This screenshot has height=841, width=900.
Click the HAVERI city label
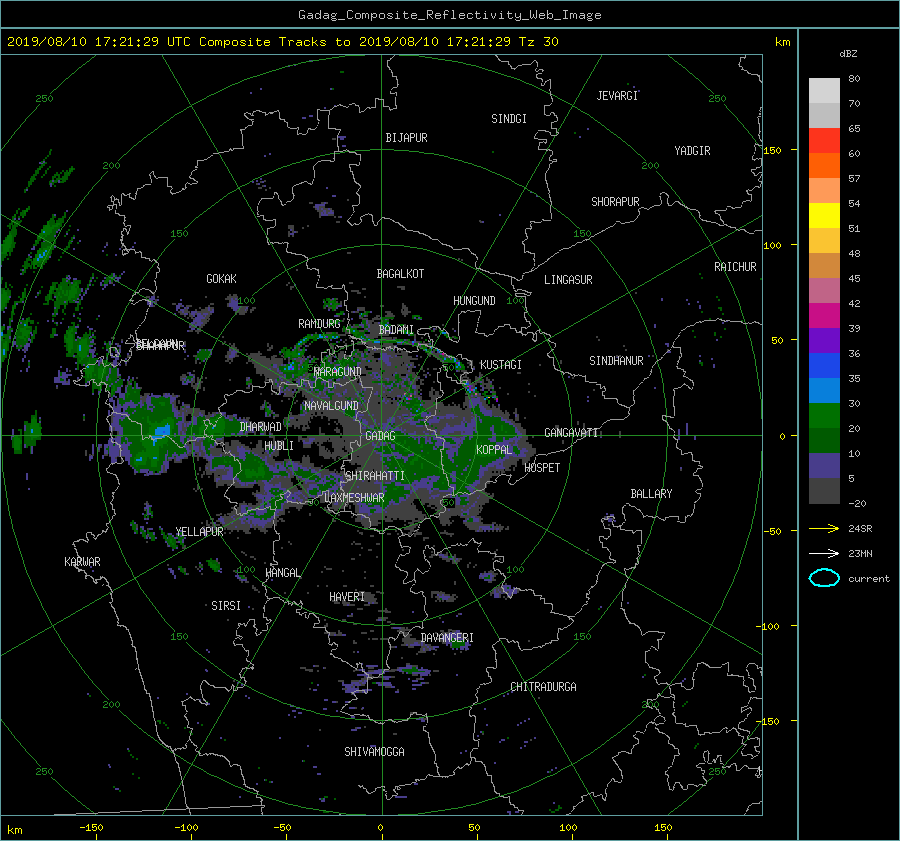click(347, 598)
